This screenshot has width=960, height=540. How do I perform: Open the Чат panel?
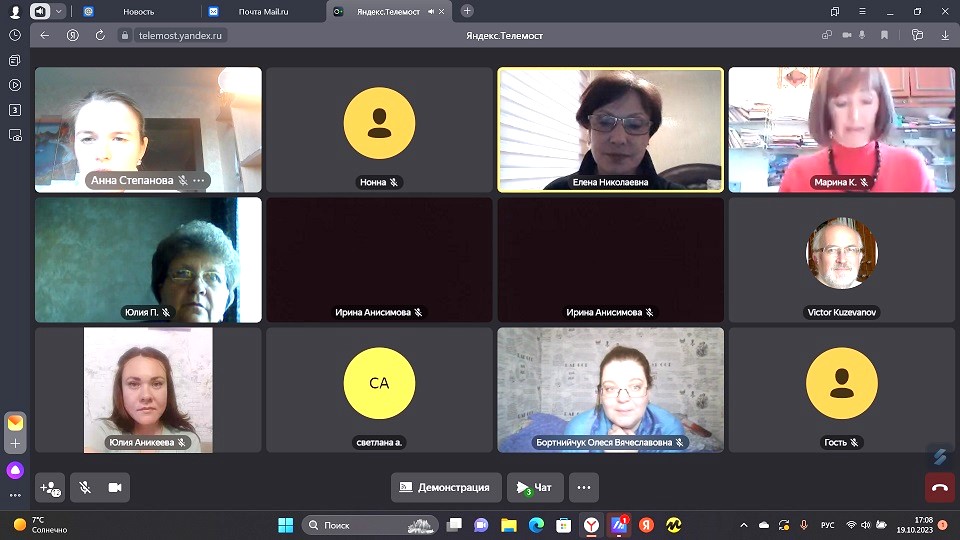click(x=535, y=488)
